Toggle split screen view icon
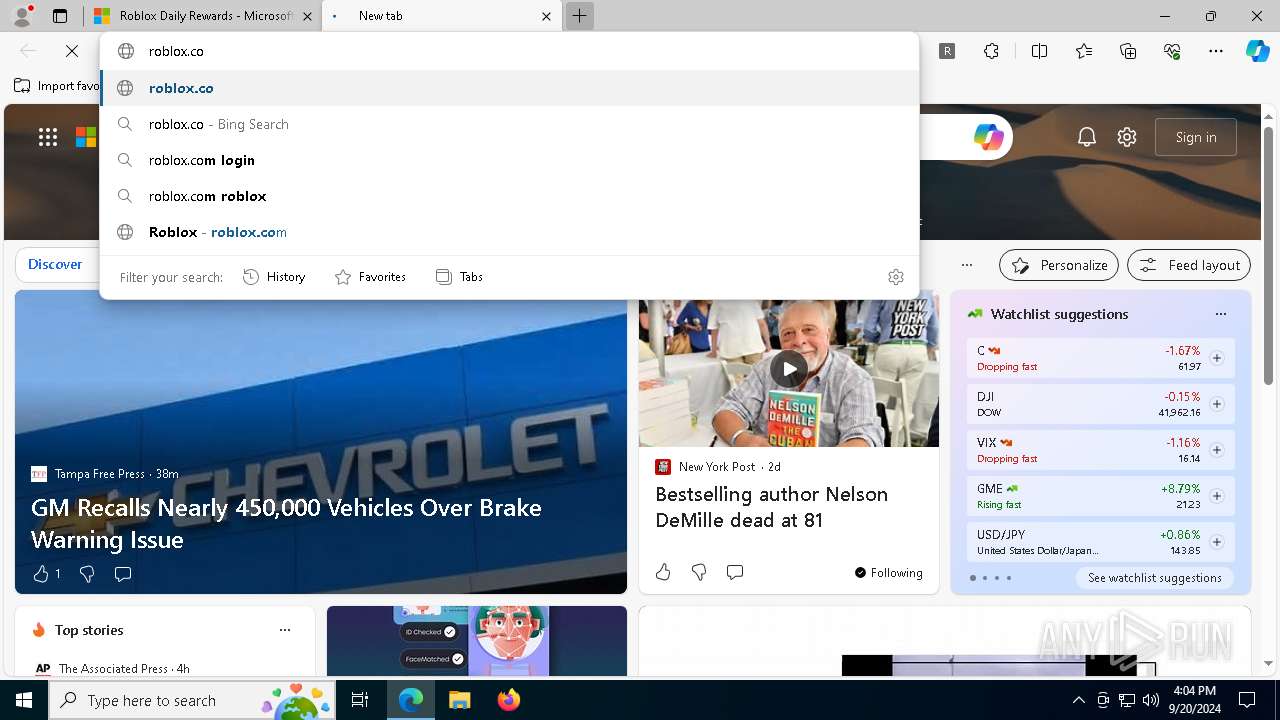 [1039, 51]
